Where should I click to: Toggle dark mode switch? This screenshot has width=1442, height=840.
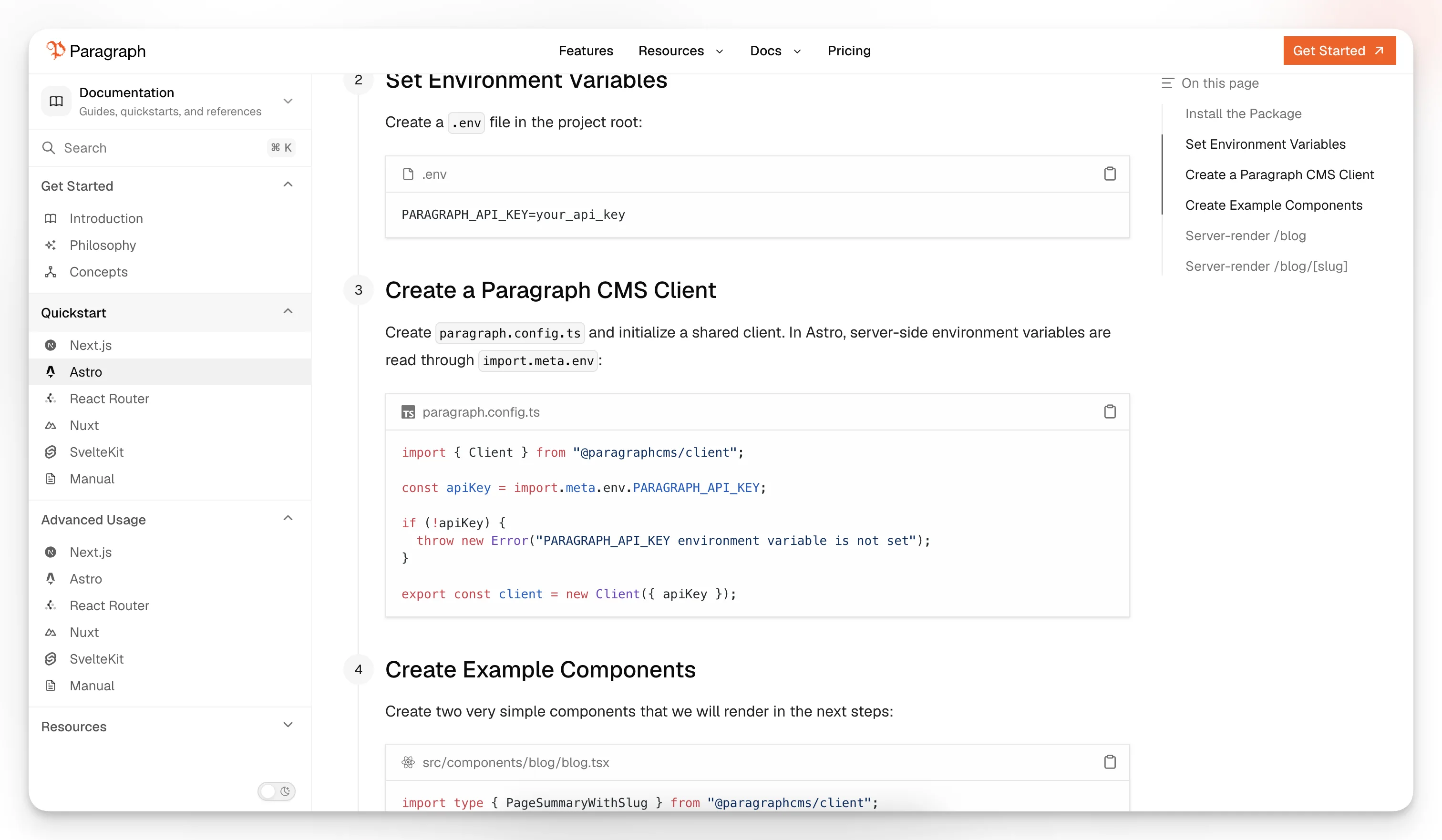click(x=277, y=791)
